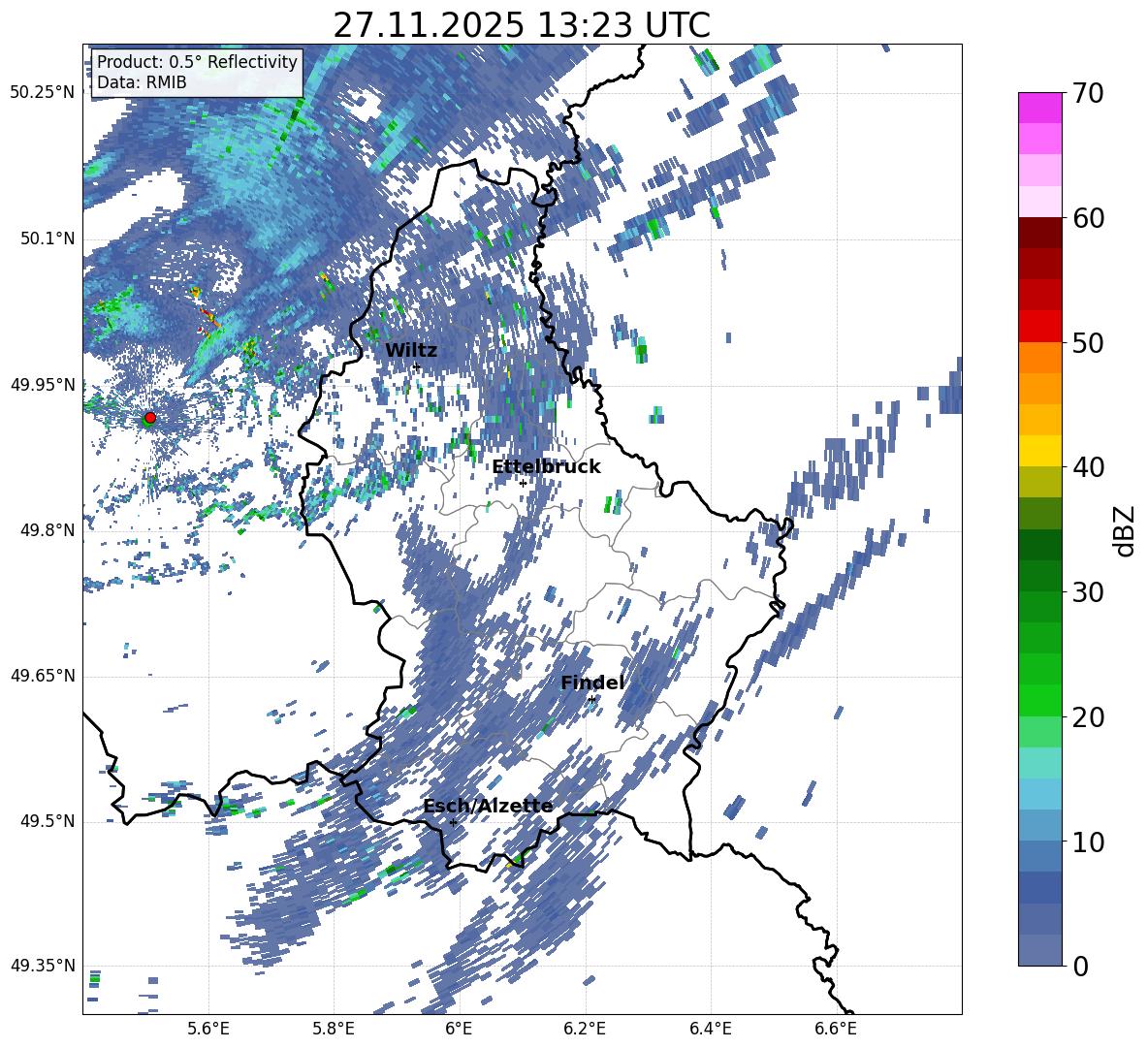
Task: Select the Wiltz city label
Action: (411, 351)
